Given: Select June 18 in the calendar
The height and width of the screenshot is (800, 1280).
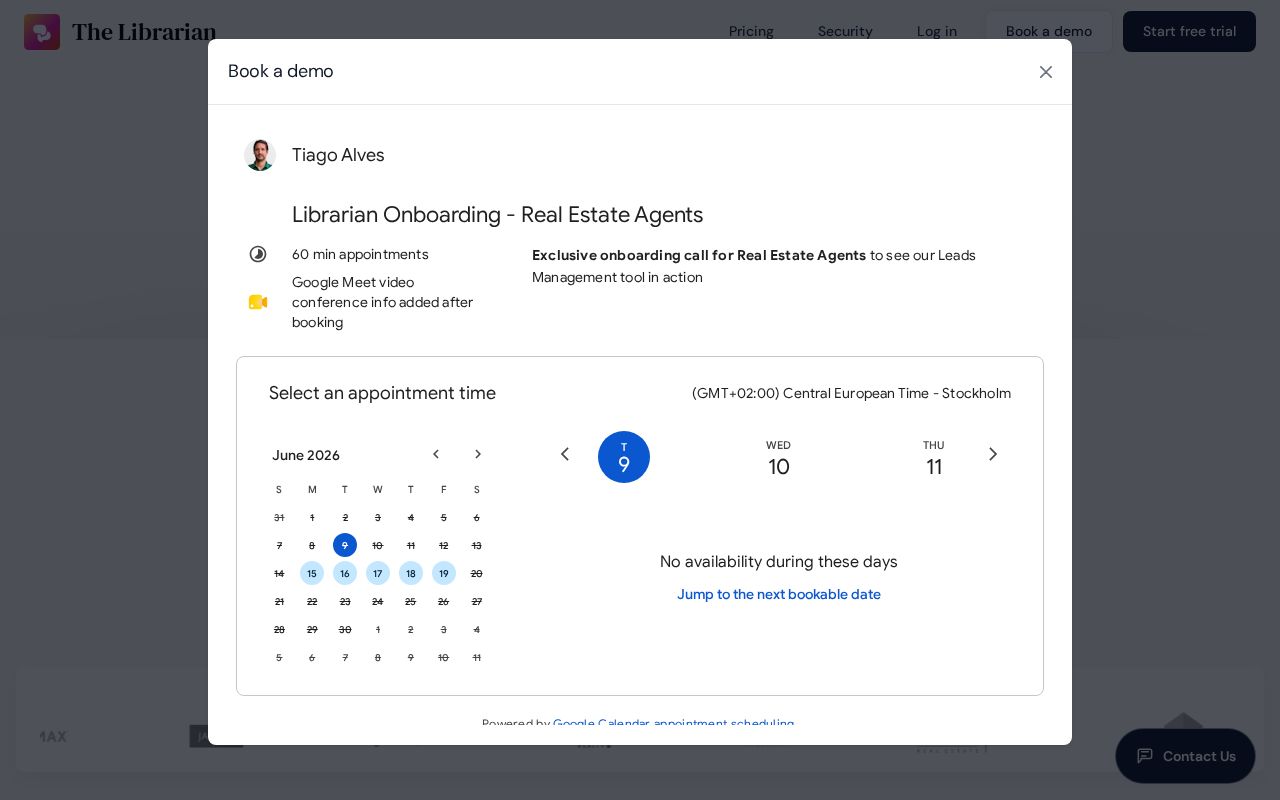Looking at the screenshot, I should pos(411,573).
